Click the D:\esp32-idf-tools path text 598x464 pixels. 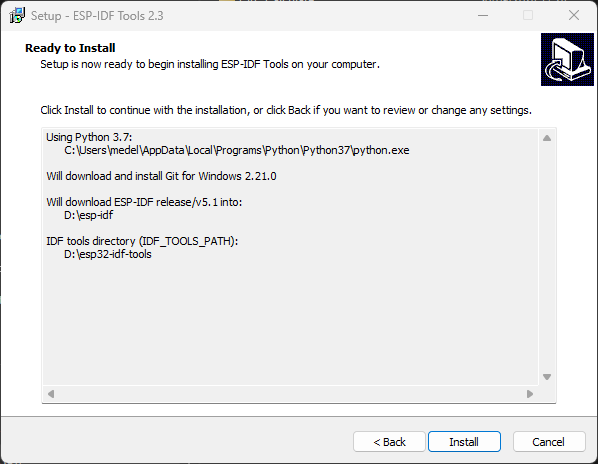pyautogui.click(x=108, y=254)
